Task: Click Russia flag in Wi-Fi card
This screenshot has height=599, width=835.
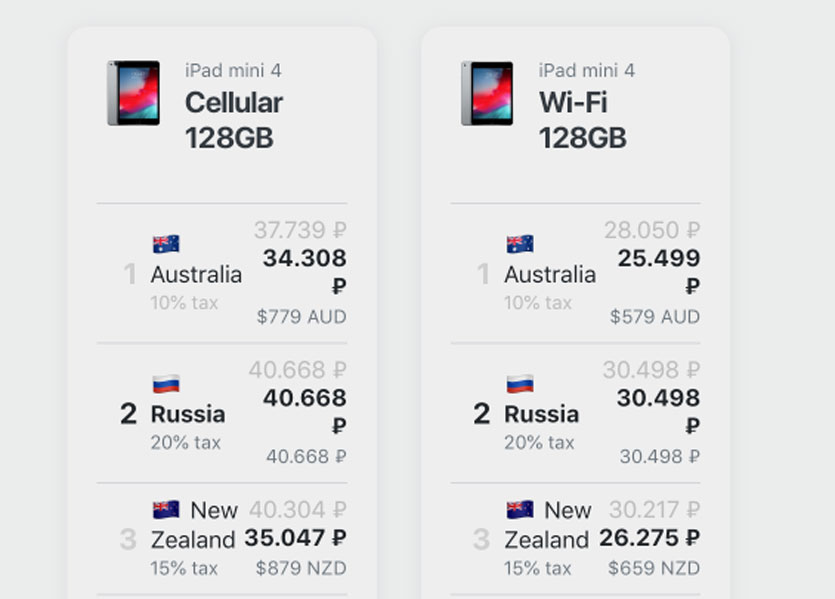Action: click(520, 384)
